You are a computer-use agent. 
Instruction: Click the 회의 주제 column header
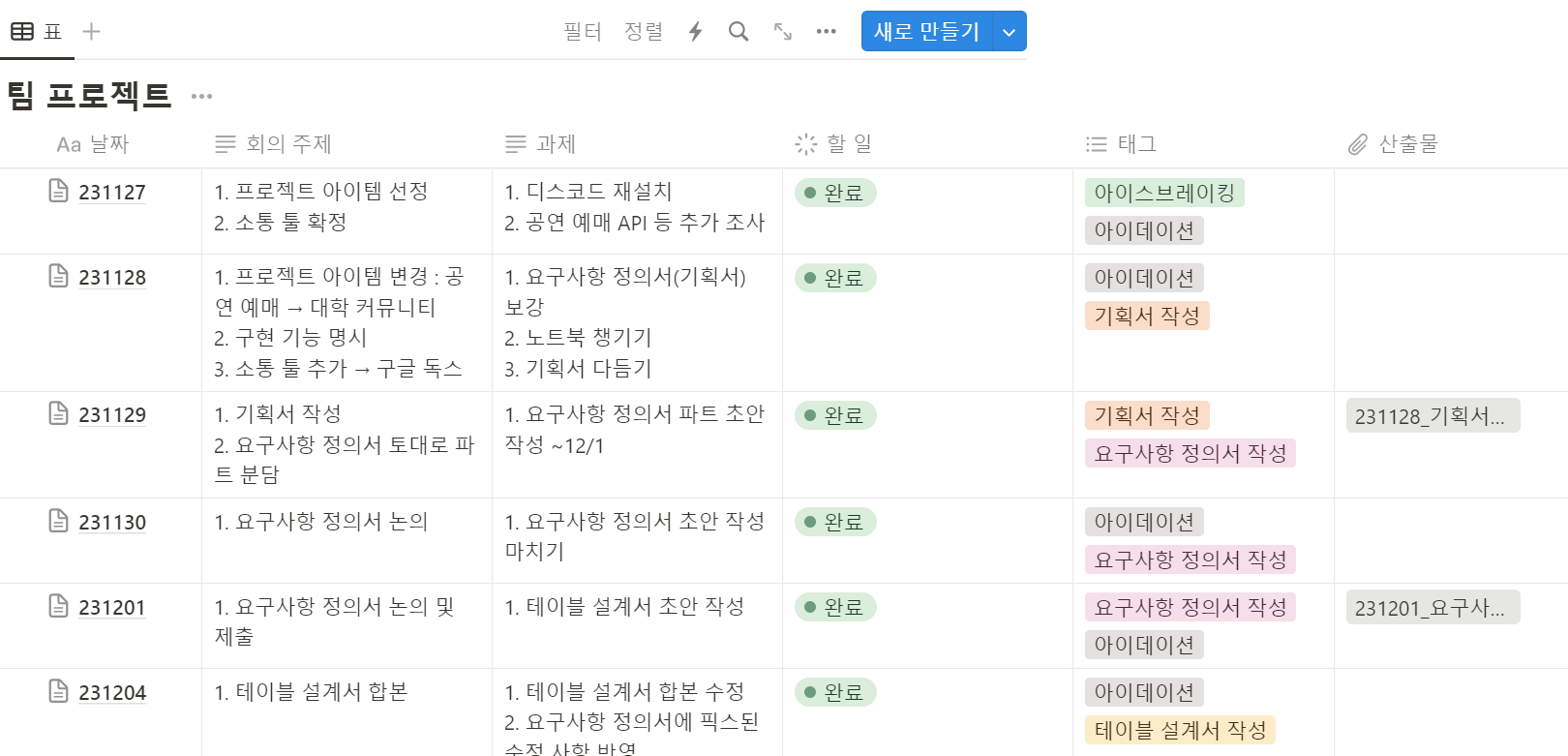tap(274, 144)
